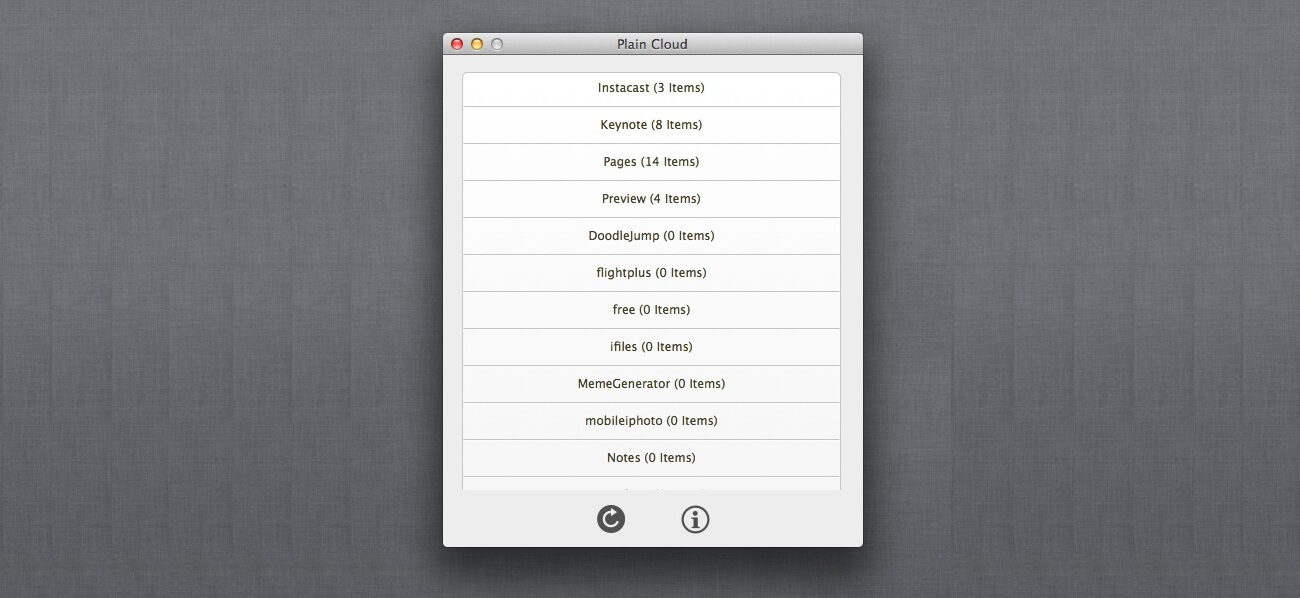Image resolution: width=1300 pixels, height=598 pixels.
Task: Choose Preview (4 Items)
Action: pos(651,199)
